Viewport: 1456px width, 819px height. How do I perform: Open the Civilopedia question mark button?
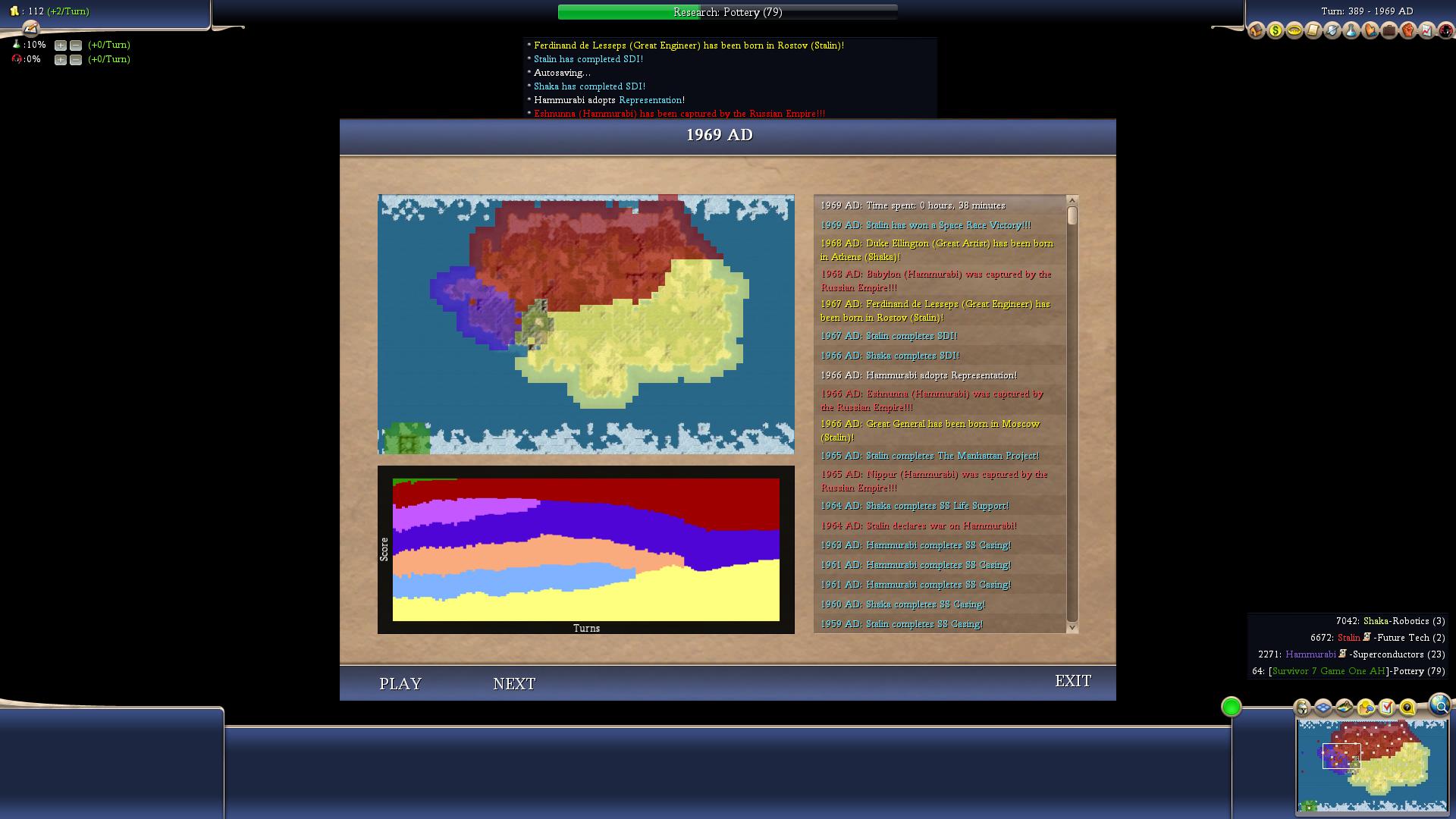point(1407,708)
